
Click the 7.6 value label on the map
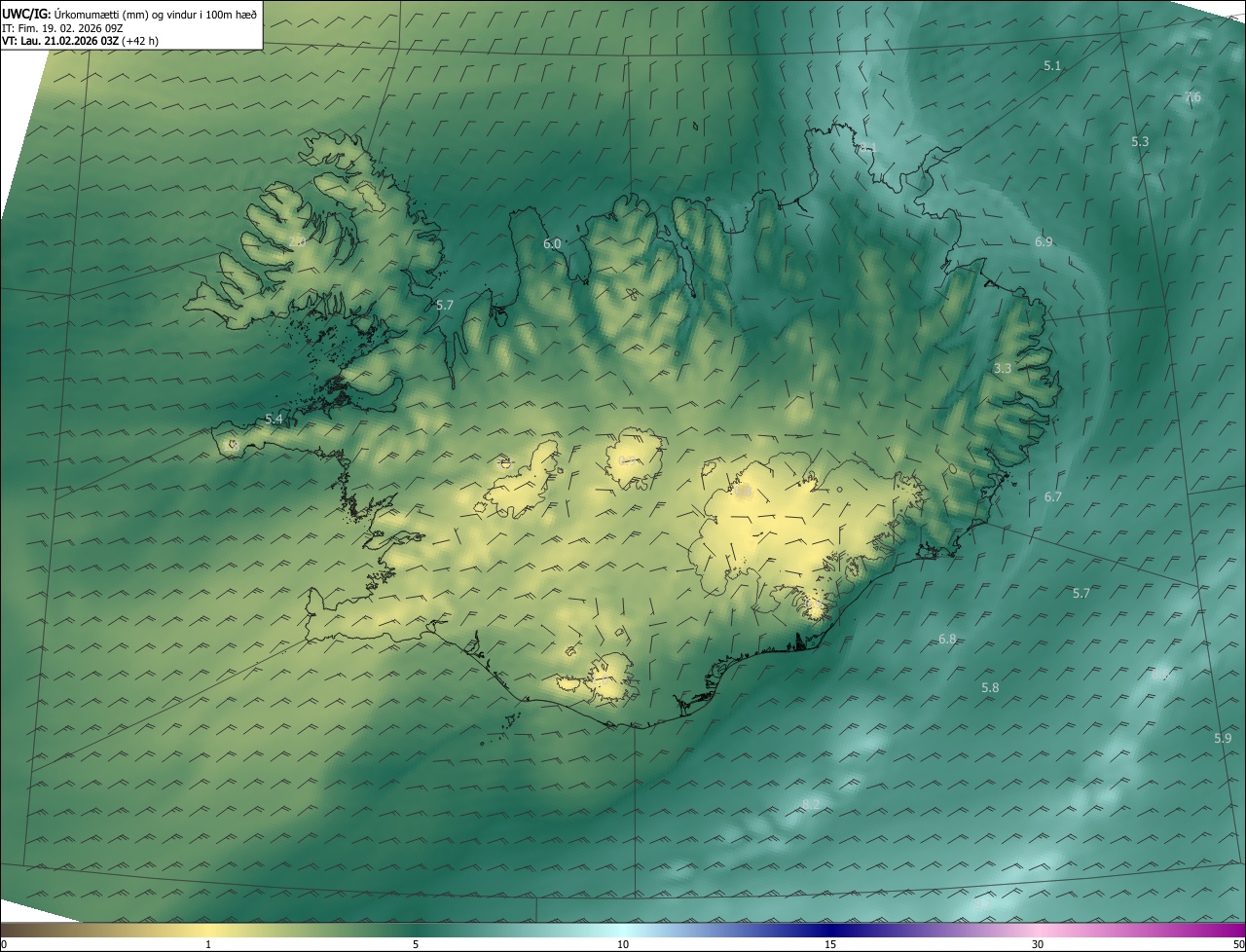(x=1192, y=97)
